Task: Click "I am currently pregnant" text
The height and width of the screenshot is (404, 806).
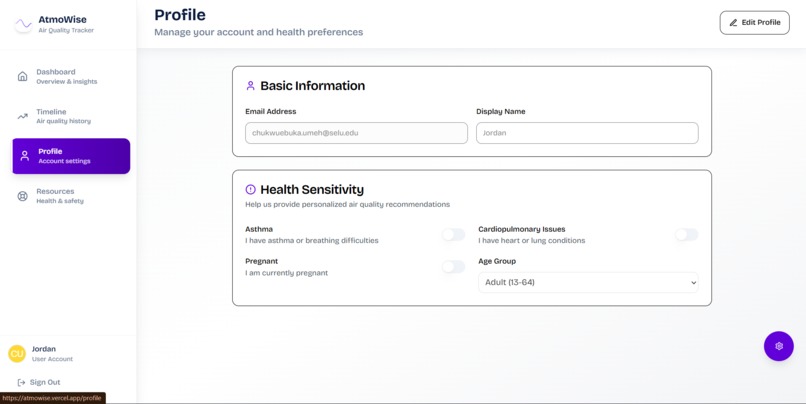Action: (x=286, y=273)
